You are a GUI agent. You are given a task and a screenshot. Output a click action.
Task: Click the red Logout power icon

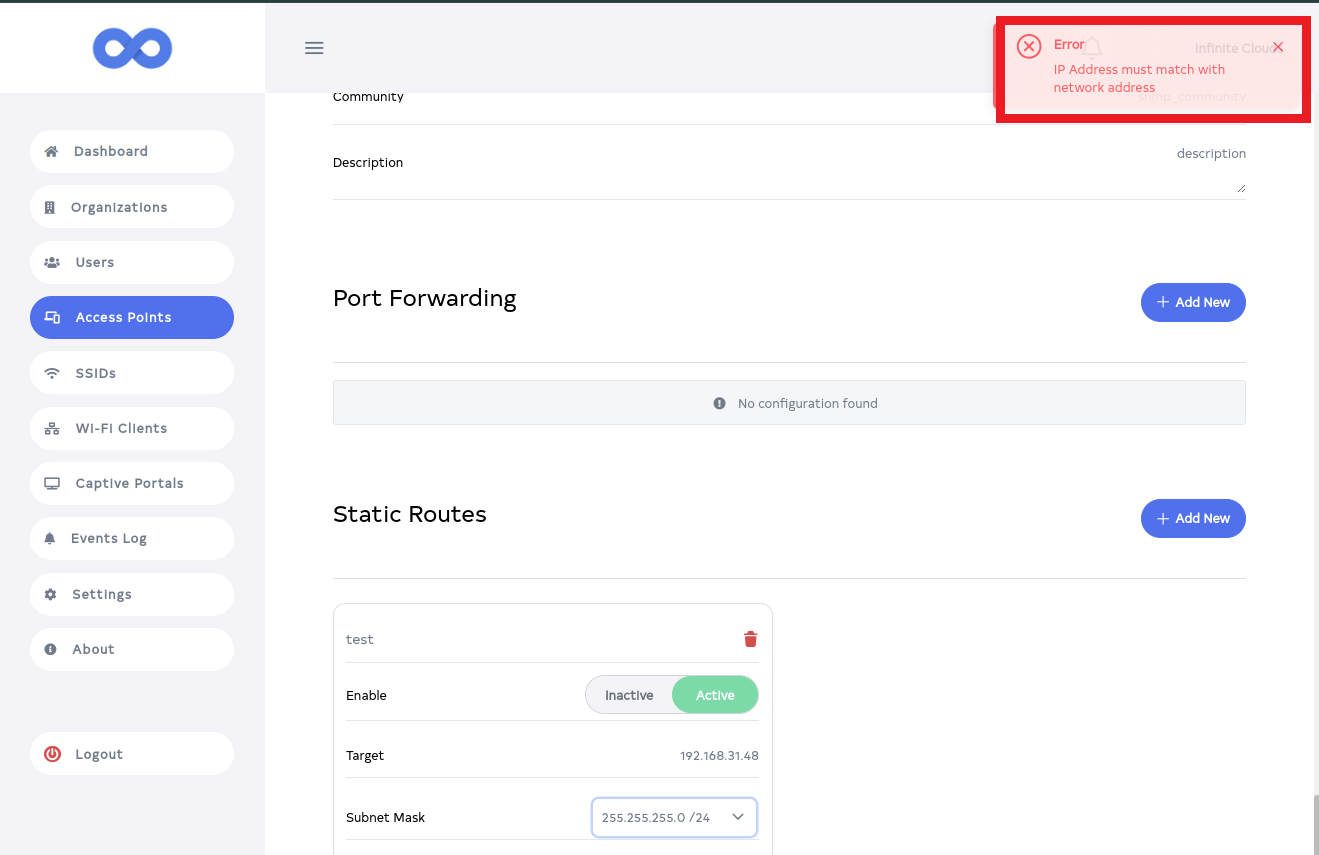[52, 754]
